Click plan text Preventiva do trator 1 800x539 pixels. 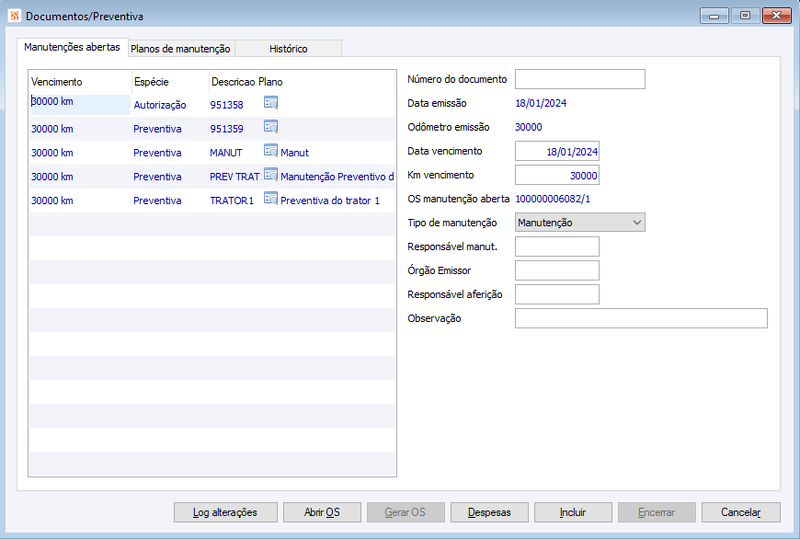(x=330, y=201)
